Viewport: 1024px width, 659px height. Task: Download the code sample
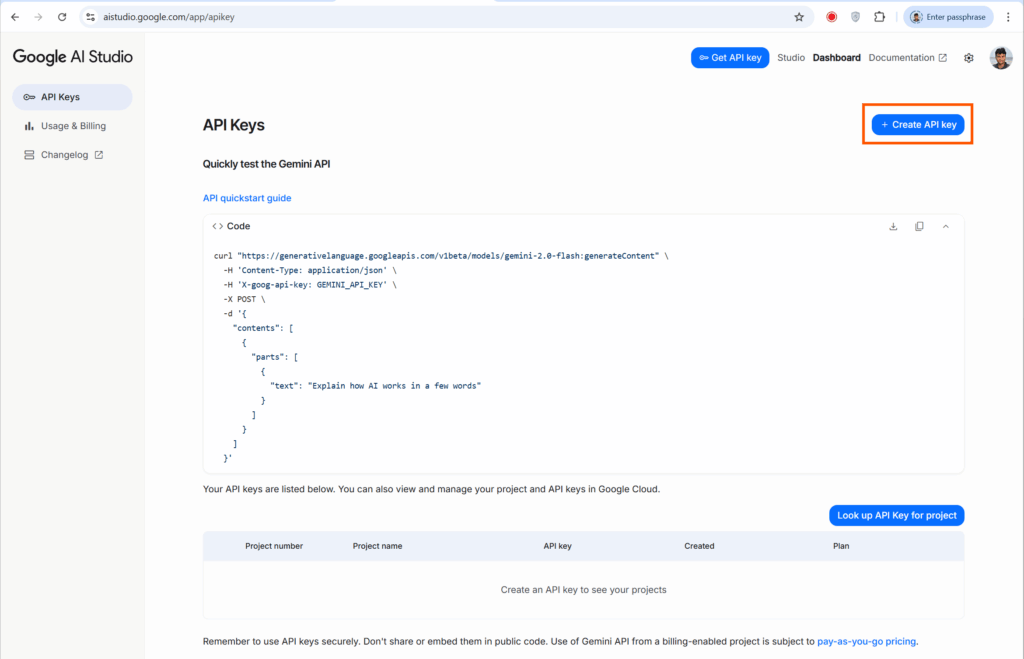click(x=893, y=227)
